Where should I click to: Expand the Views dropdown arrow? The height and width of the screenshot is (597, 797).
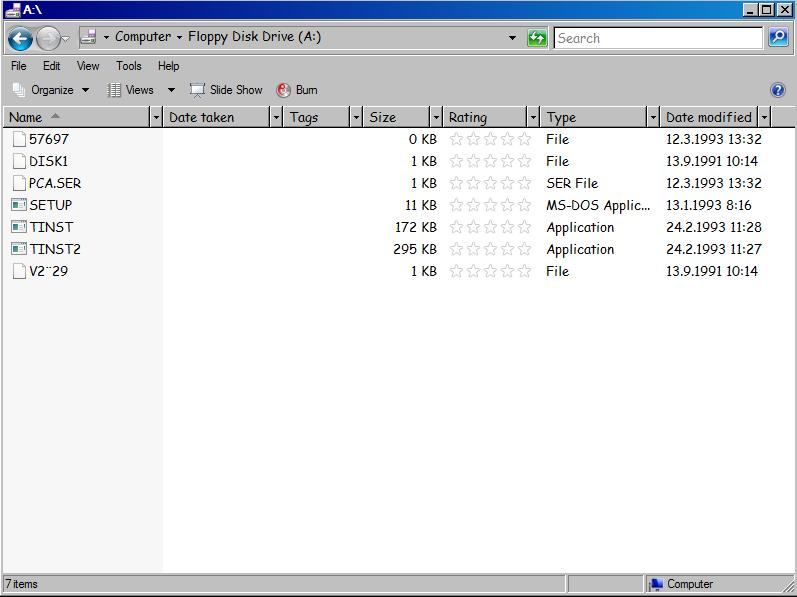pos(171,90)
